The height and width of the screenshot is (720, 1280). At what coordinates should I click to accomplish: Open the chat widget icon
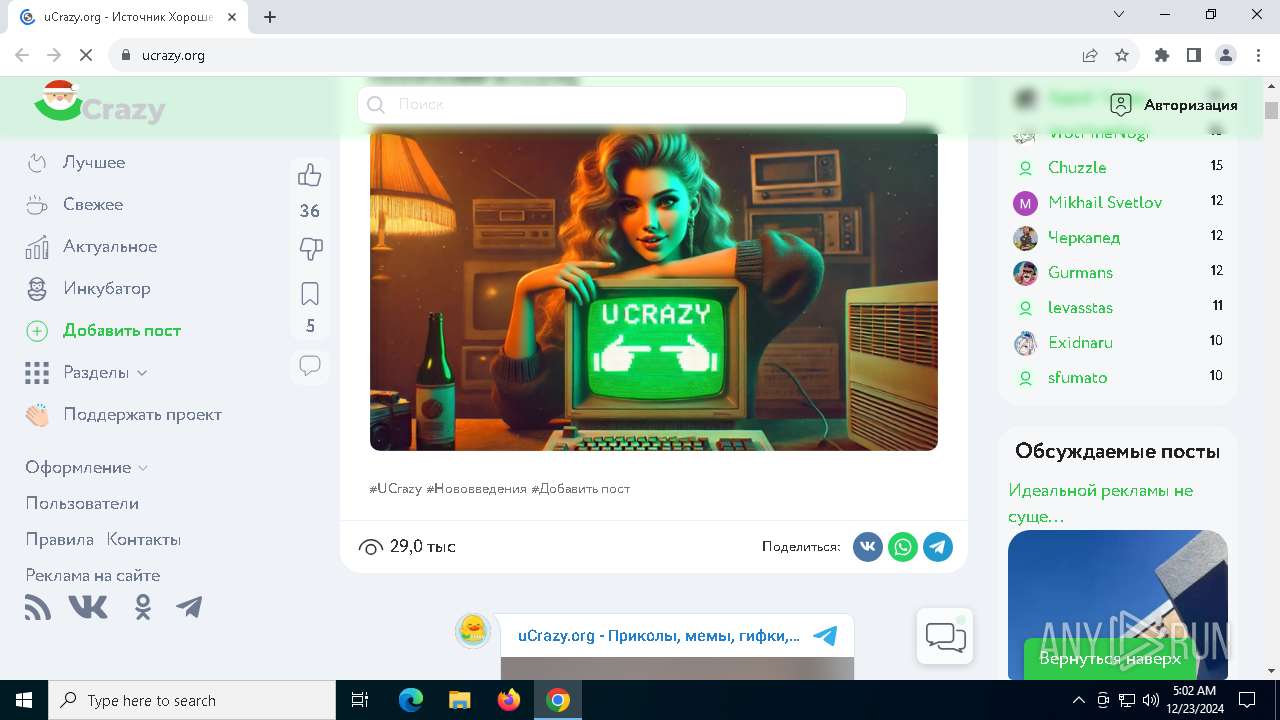(945, 636)
